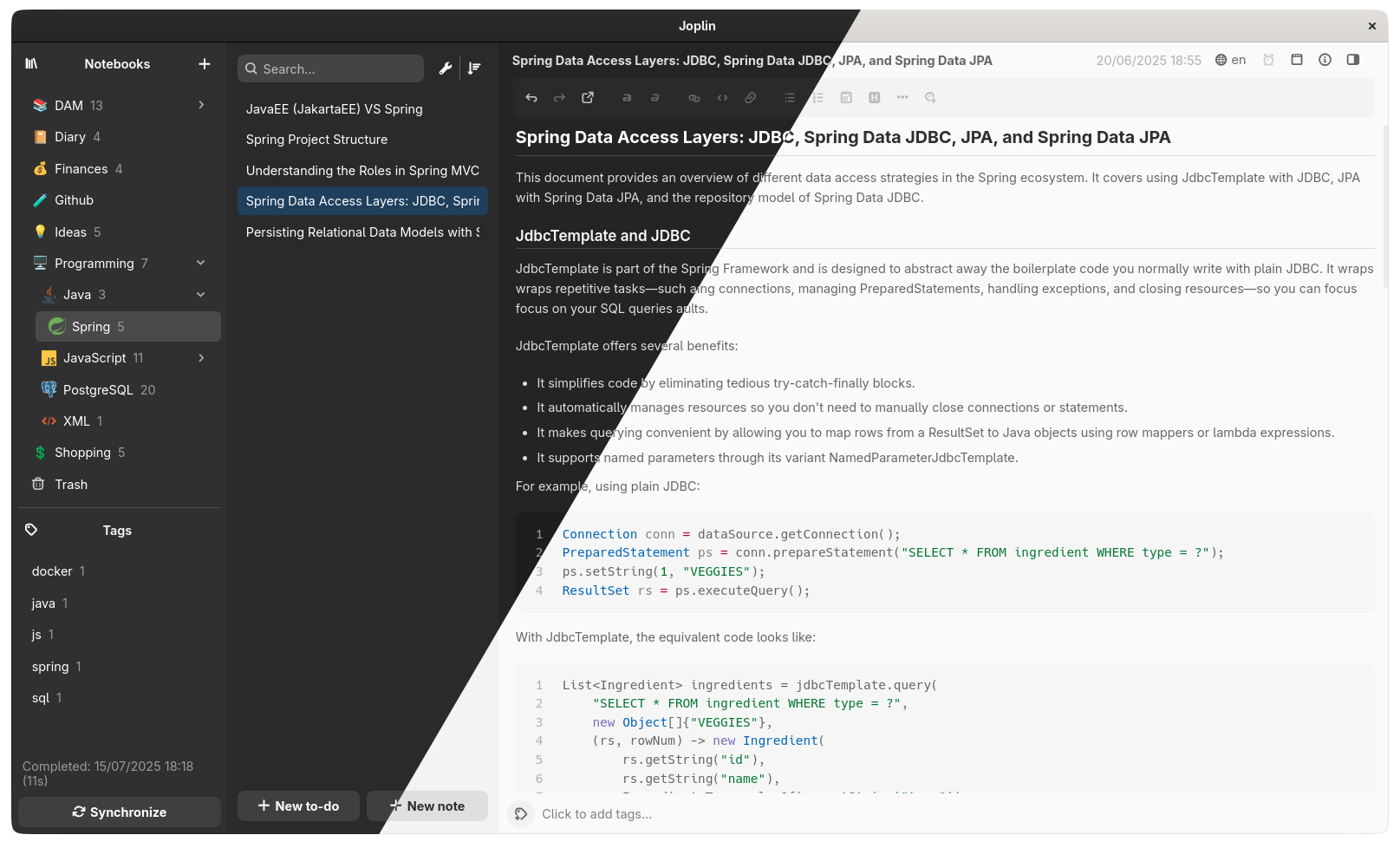1400x848 pixels.
Task: Open the note properties info icon
Action: 1325,60
